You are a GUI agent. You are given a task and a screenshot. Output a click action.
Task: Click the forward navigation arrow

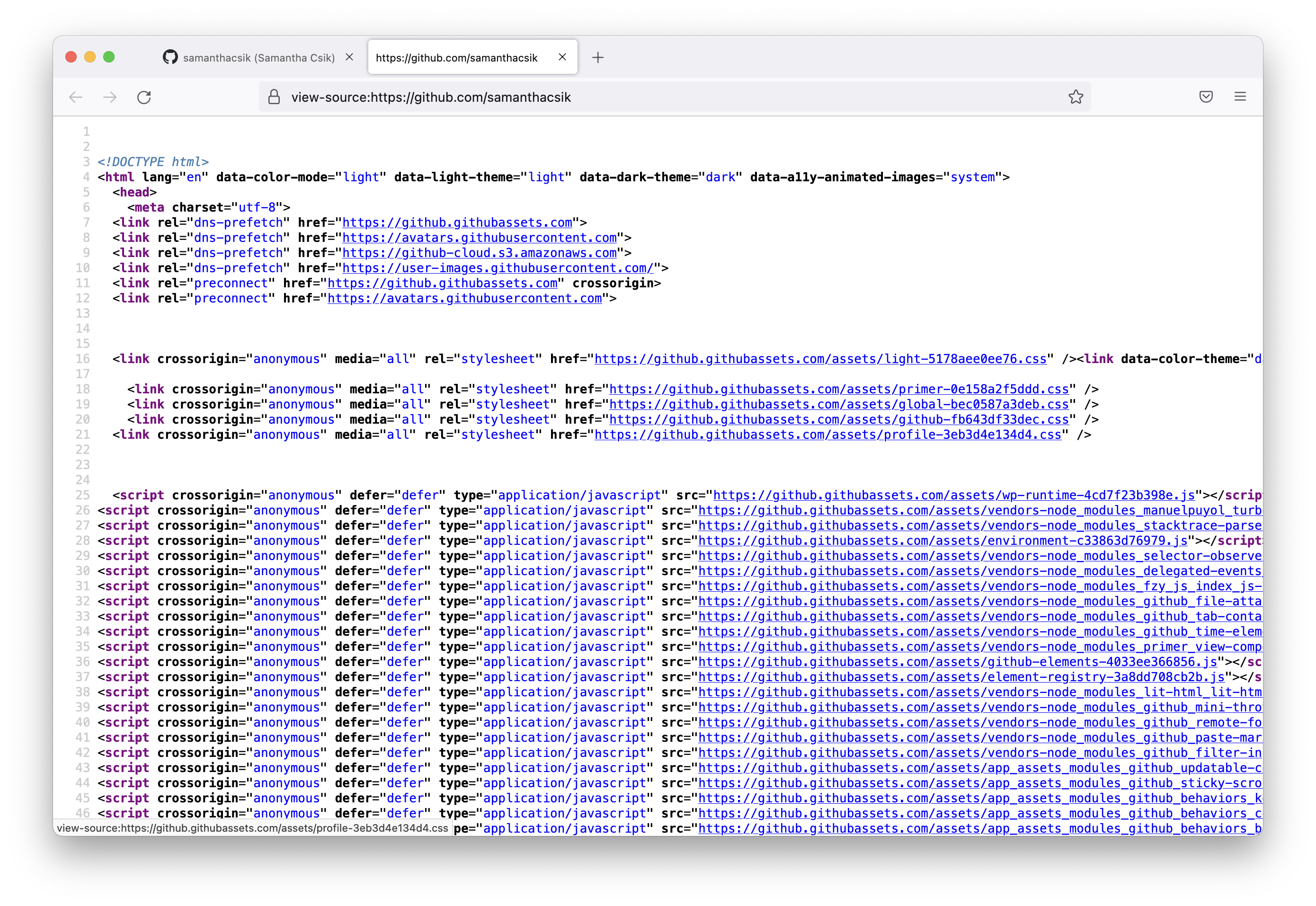(x=109, y=97)
